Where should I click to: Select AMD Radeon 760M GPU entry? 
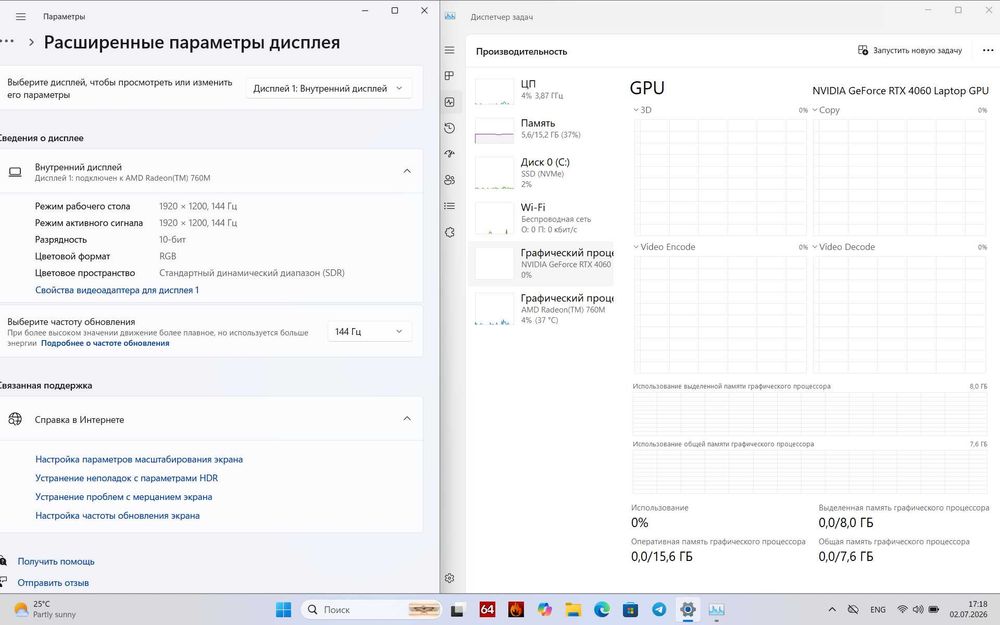[x=543, y=309]
